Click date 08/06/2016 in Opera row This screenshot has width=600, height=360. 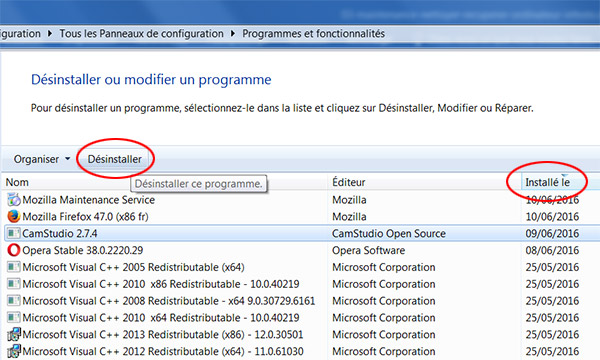click(x=552, y=250)
